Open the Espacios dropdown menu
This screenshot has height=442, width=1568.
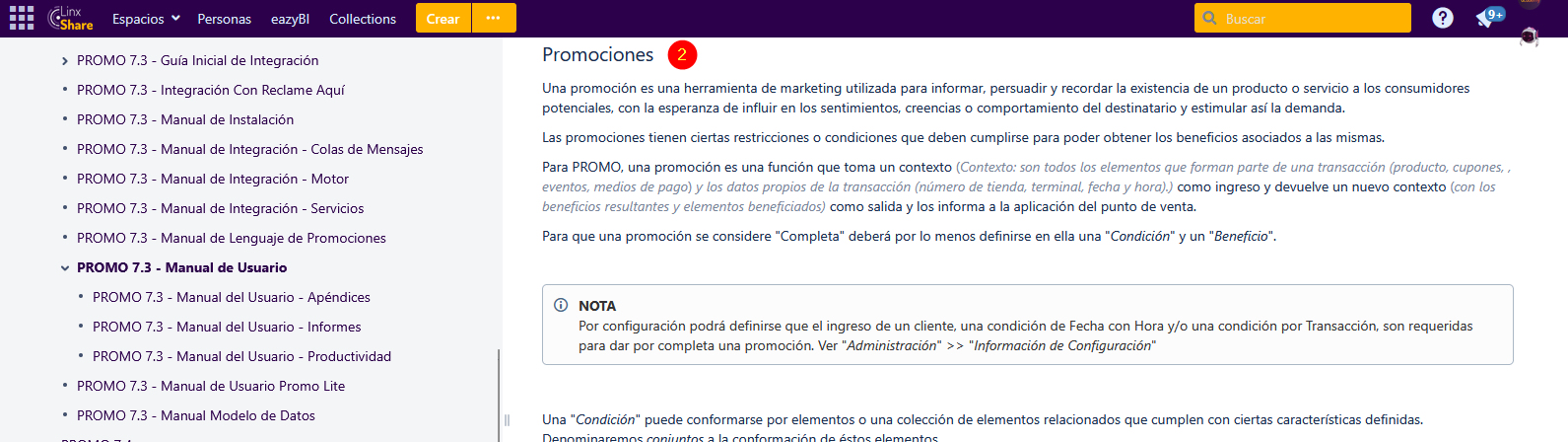point(146,19)
